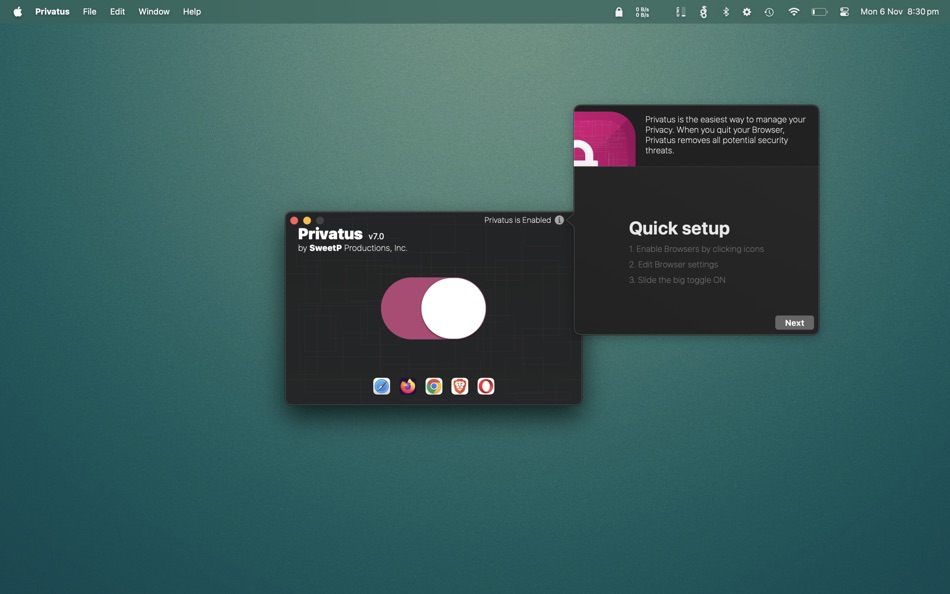Click the Firefox browser icon

point(408,386)
